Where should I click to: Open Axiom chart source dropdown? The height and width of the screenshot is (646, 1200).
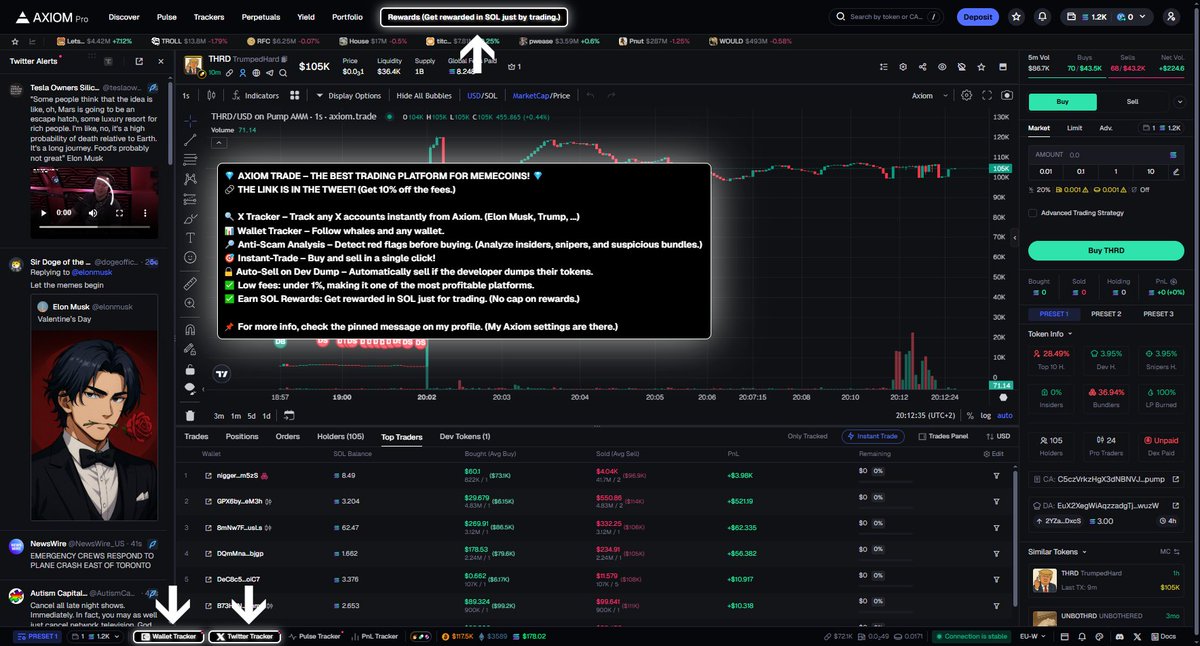point(927,96)
